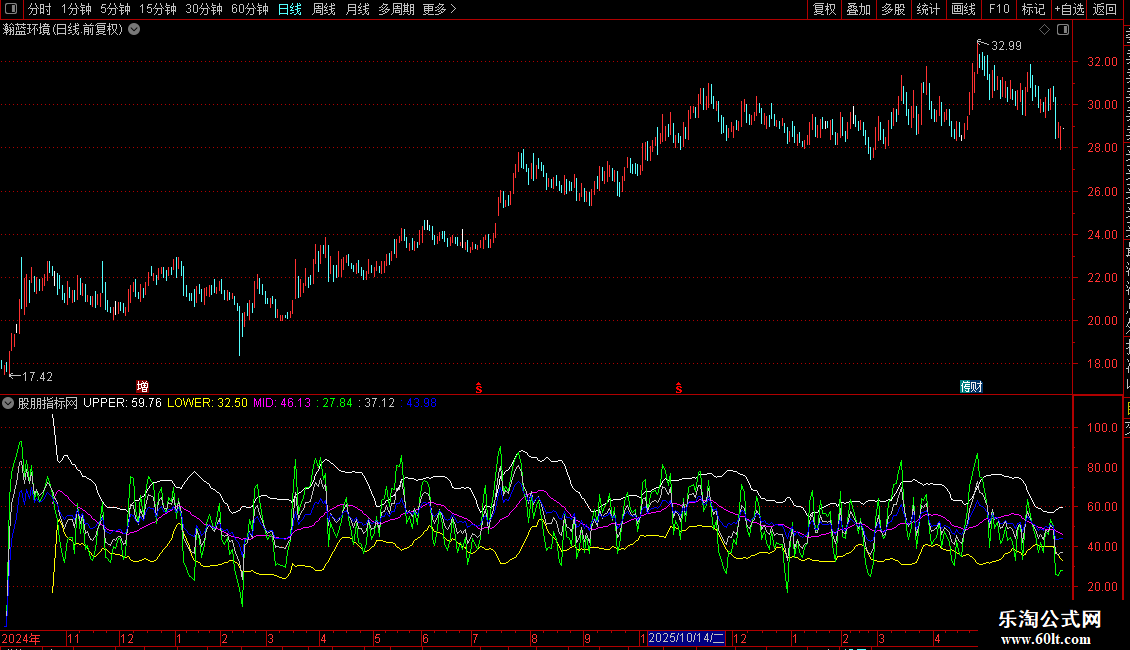Click MID: 46.13 indicator value

[282, 404]
